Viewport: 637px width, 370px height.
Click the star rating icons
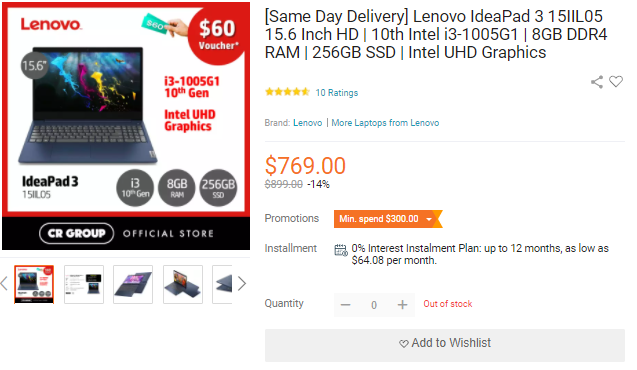click(287, 92)
